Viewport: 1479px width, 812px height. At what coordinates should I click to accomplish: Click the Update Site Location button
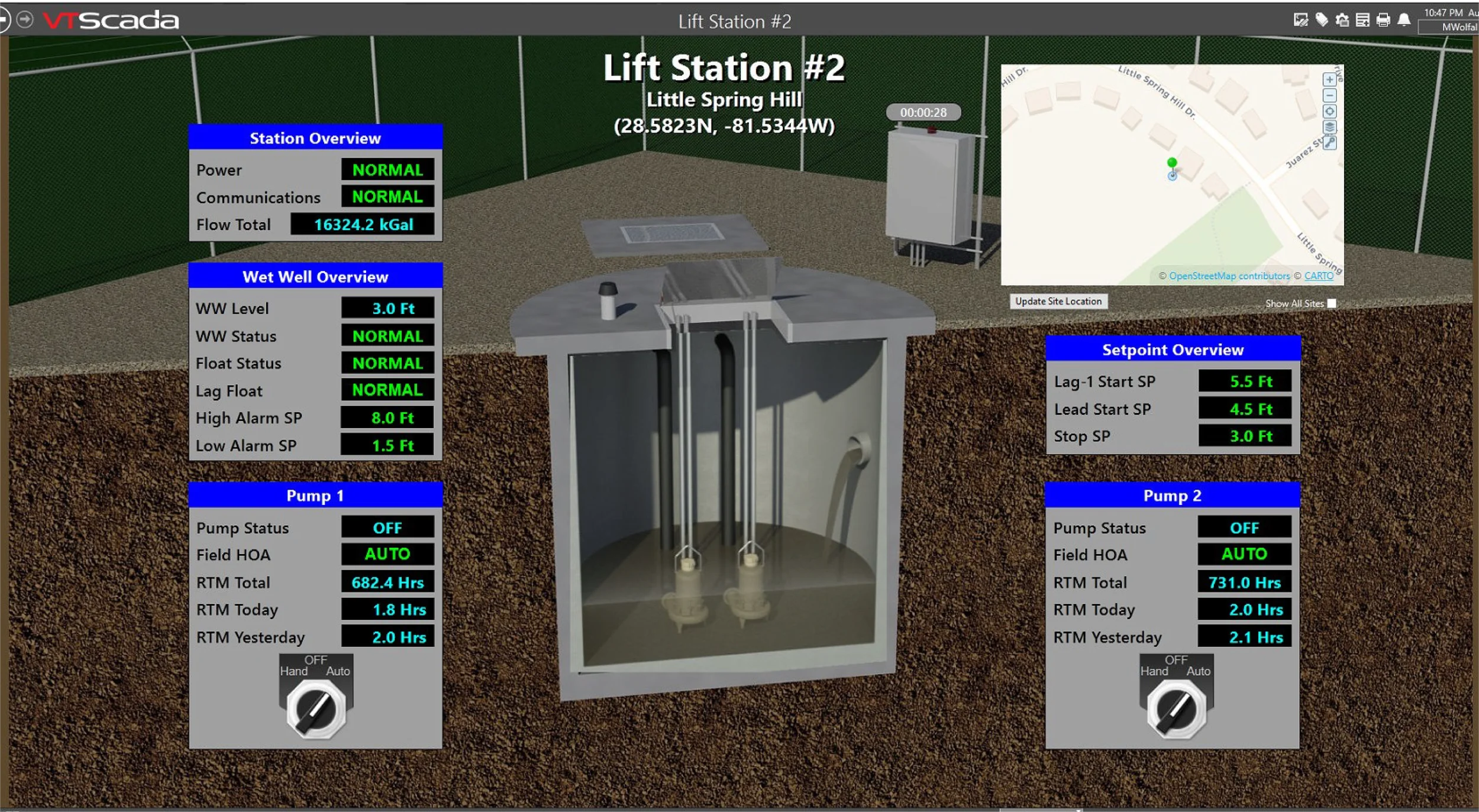[x=1058, y=302]
